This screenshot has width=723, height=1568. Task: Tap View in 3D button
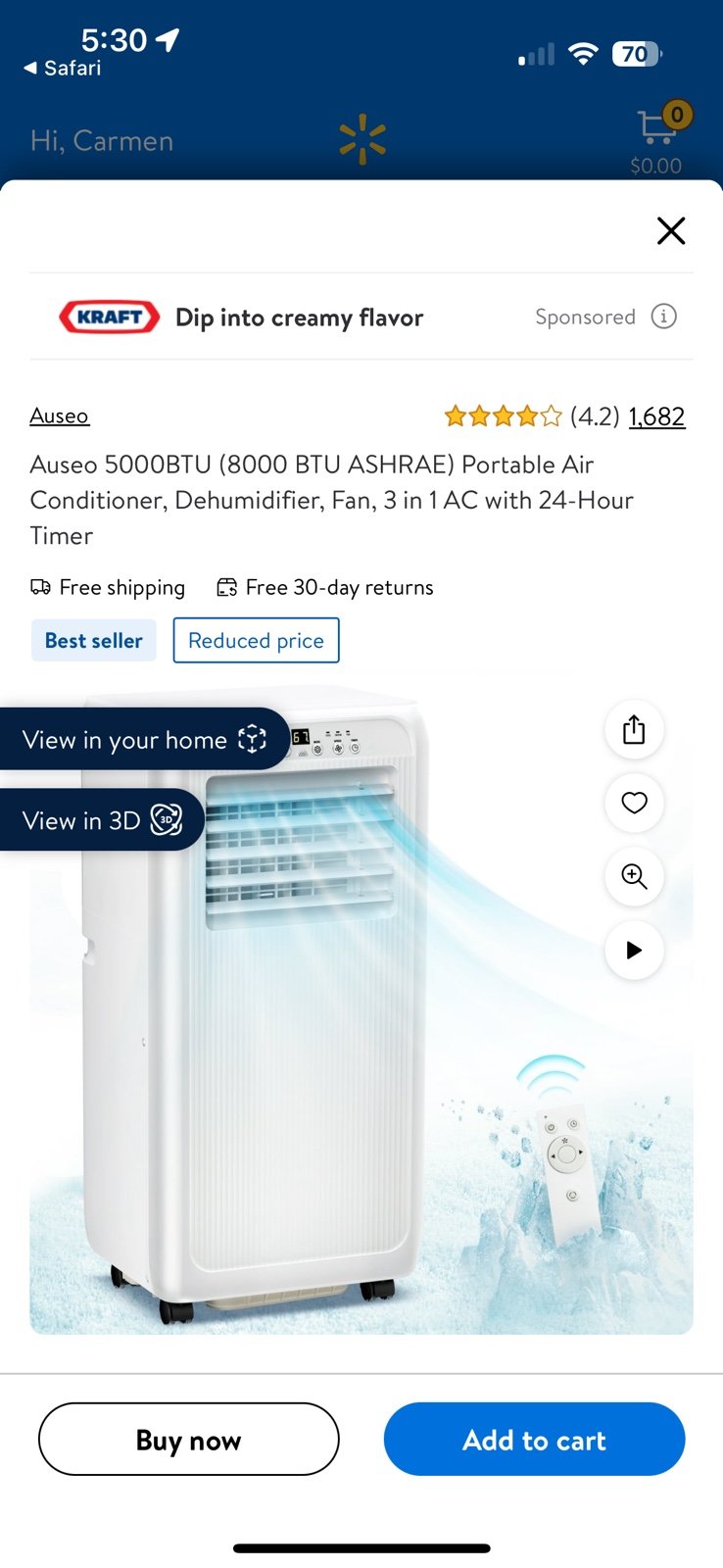coord(101,819)
